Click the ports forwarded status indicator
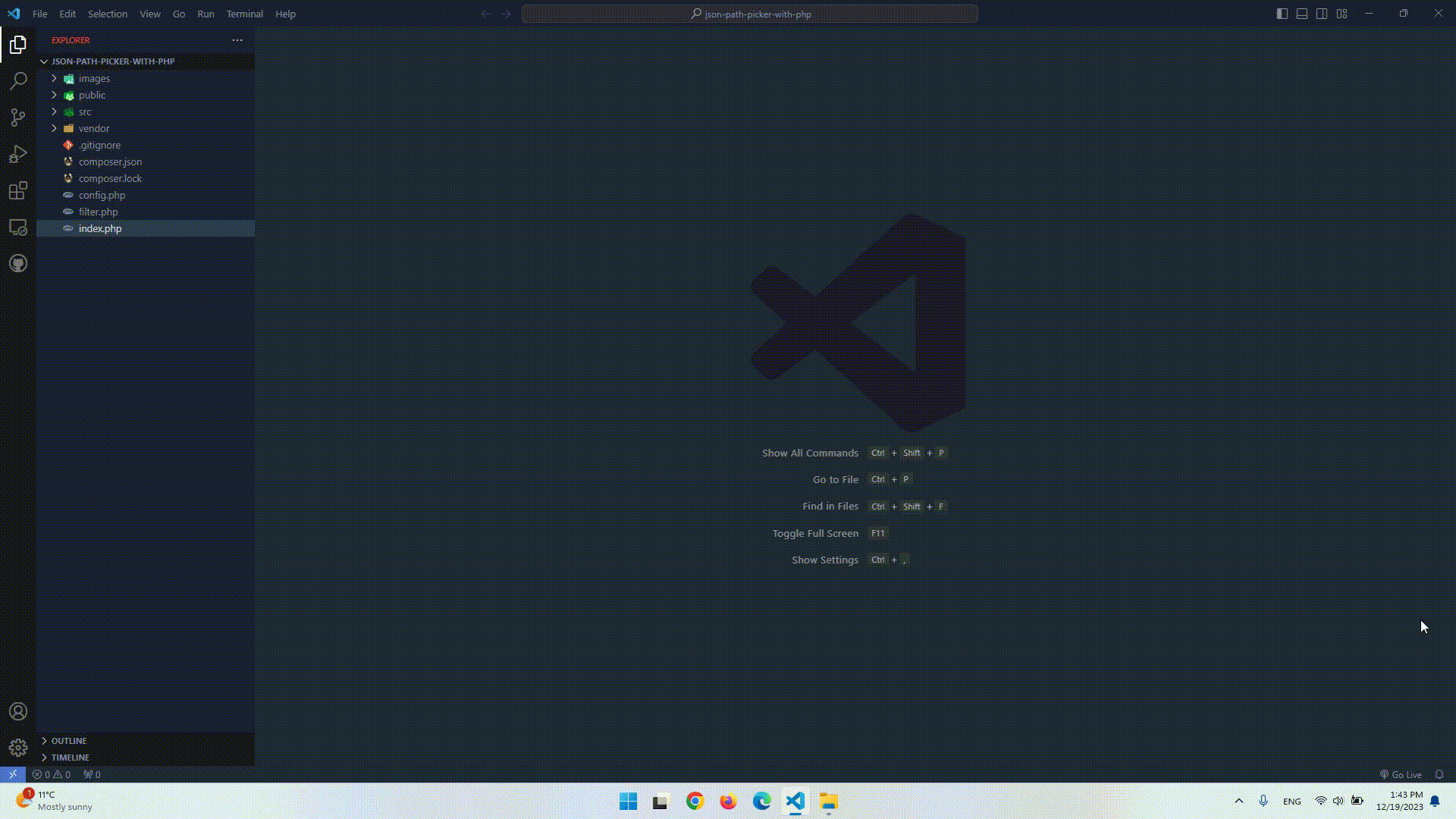Image resolution: width=1456 pixels, height=819 pixels. coord(92,774)
